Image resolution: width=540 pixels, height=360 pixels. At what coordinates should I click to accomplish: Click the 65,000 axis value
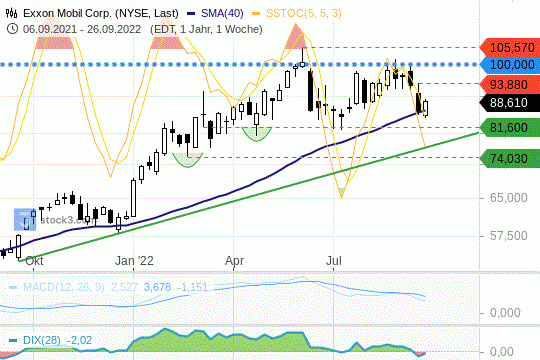click(509, 198)
